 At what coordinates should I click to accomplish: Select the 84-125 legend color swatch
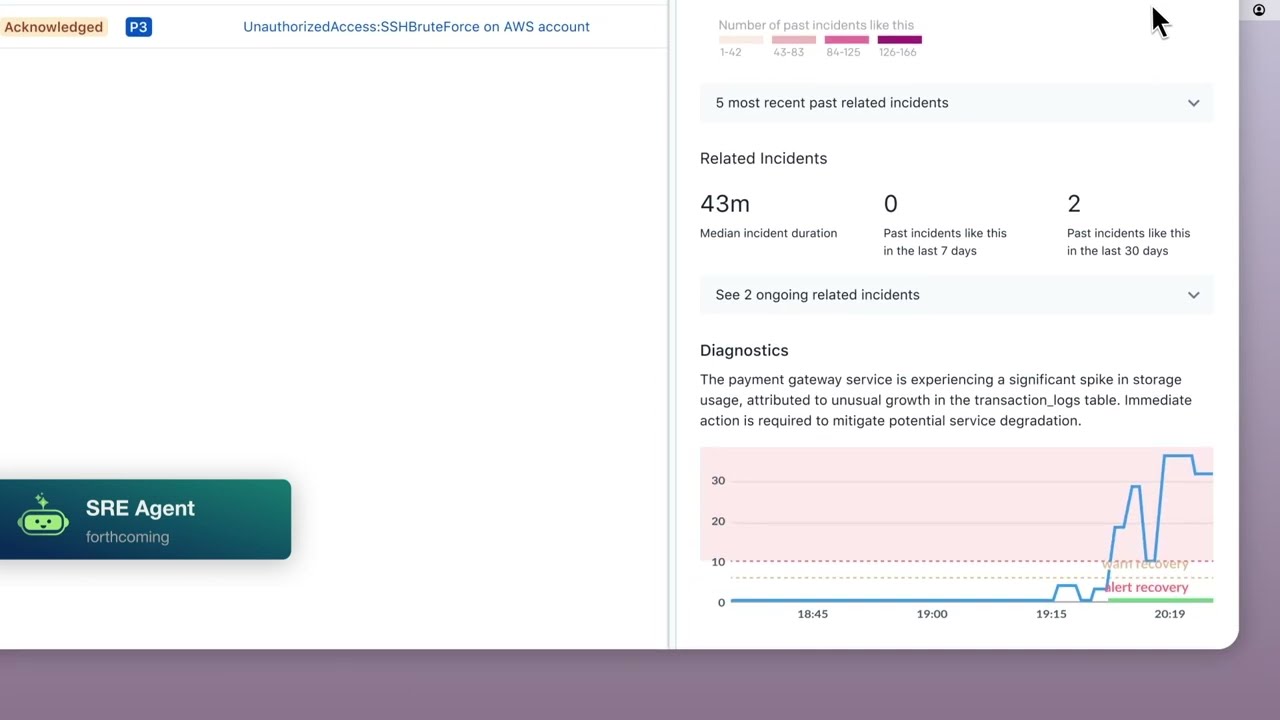pyautogui.click(x=846, y=40)
